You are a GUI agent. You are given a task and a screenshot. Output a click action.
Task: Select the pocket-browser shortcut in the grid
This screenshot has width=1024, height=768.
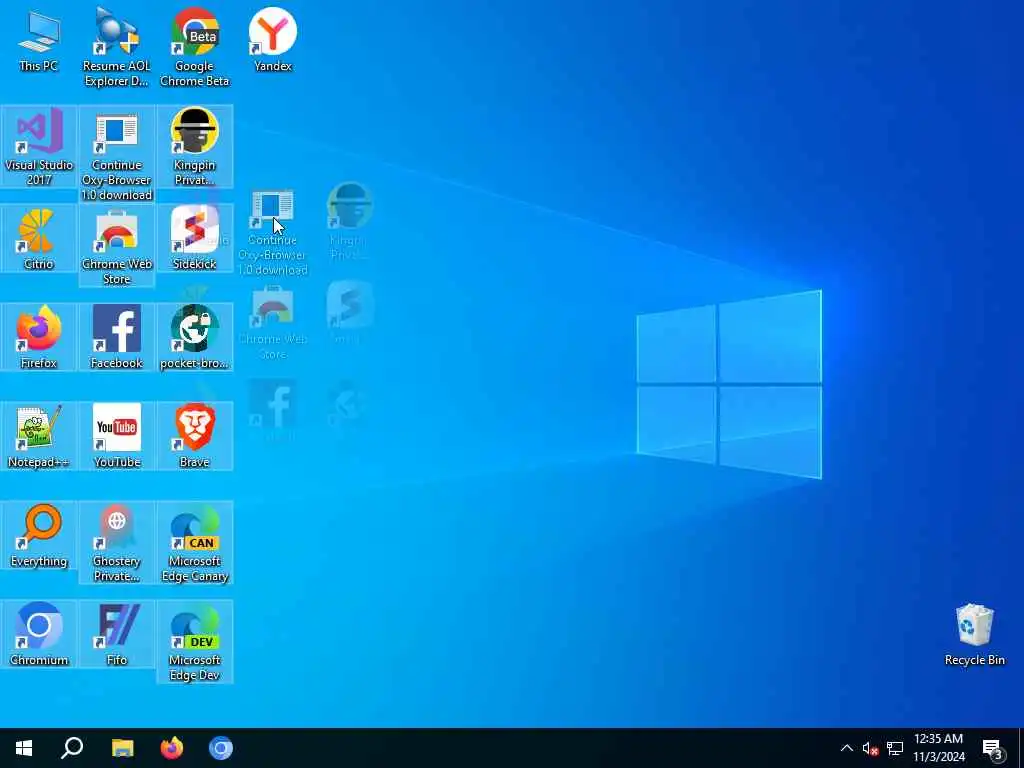195,338
